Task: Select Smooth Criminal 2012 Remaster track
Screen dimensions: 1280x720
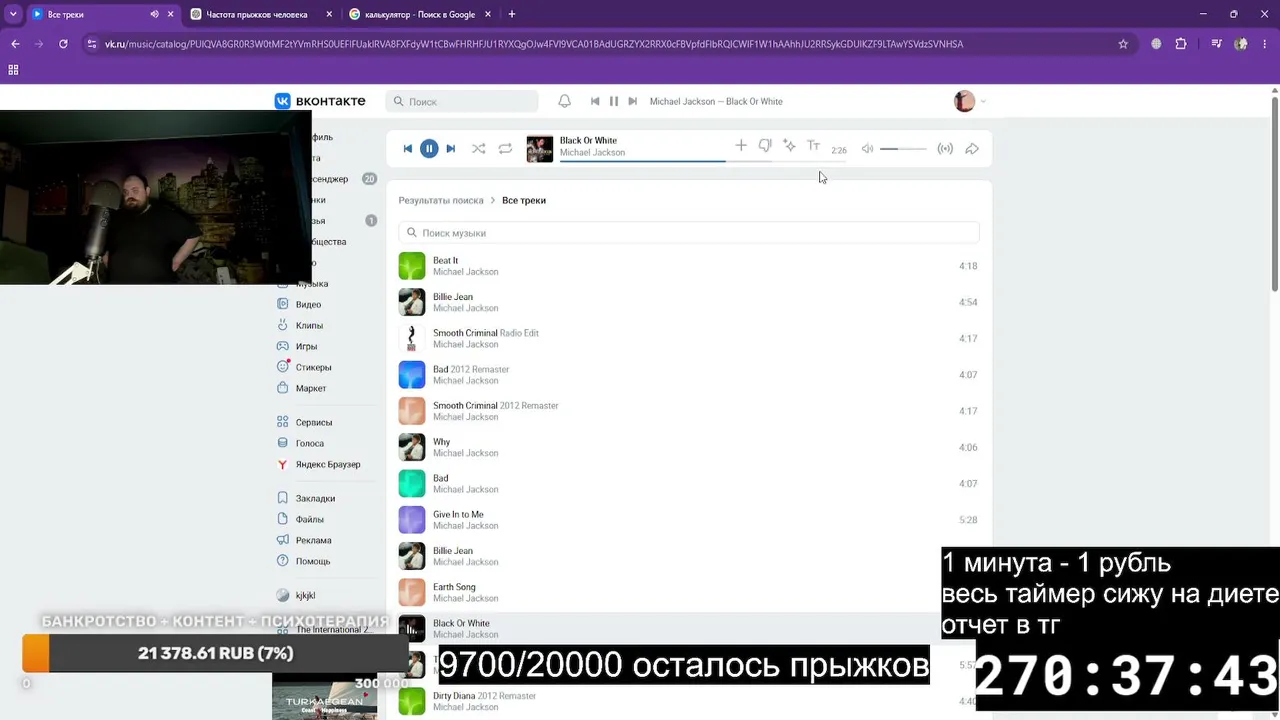Action: coord(689,411)
